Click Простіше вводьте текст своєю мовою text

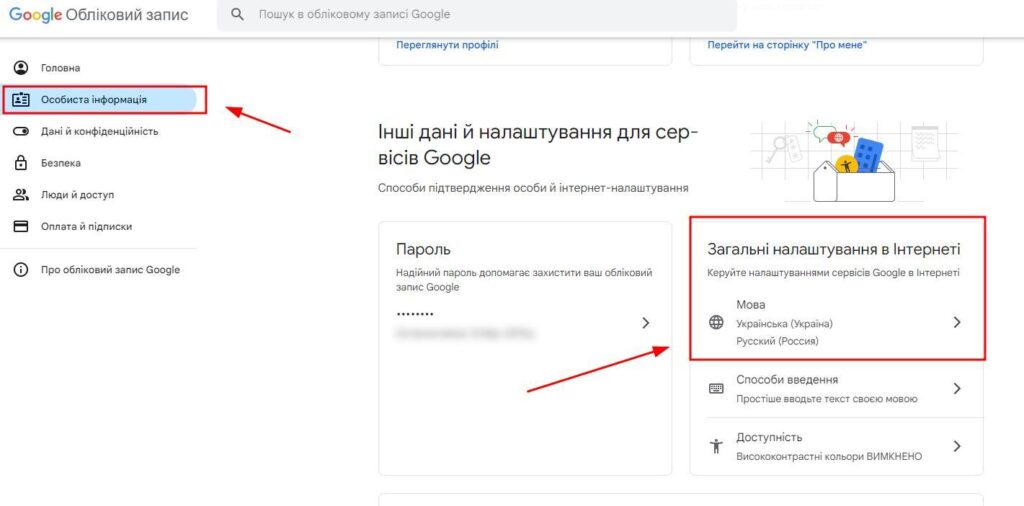[827, 399]
